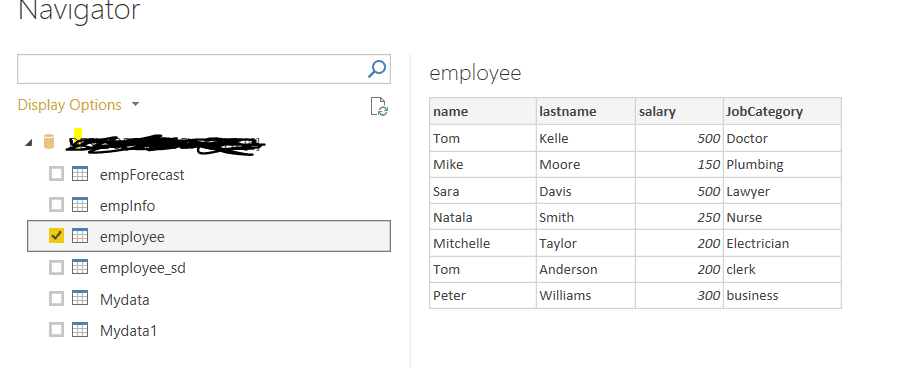Screen dimensions: 908x368
Task: Click the database cylinder icon
Action: coord(49,141)
